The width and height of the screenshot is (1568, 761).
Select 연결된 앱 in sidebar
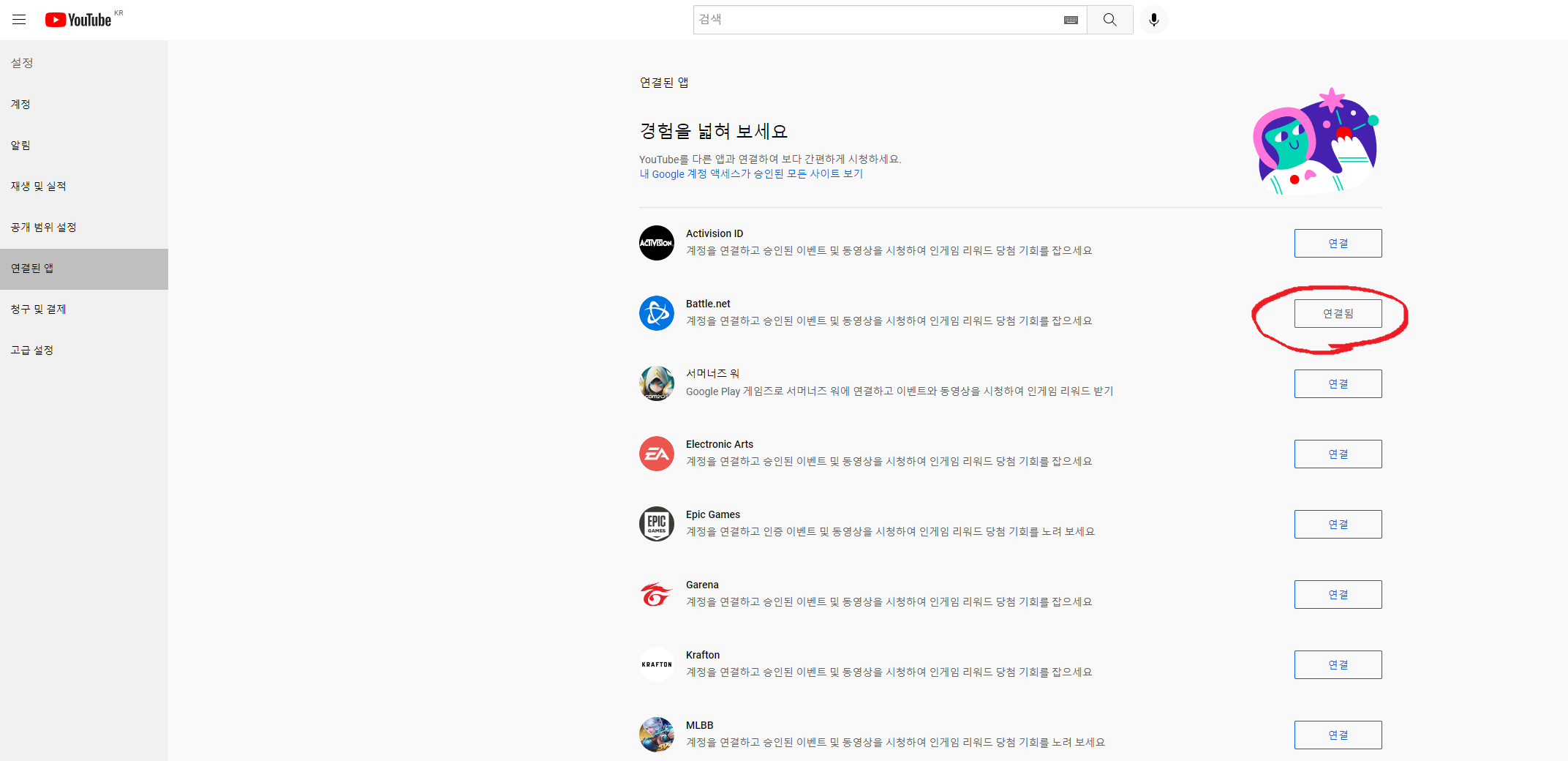click(84, 269)
